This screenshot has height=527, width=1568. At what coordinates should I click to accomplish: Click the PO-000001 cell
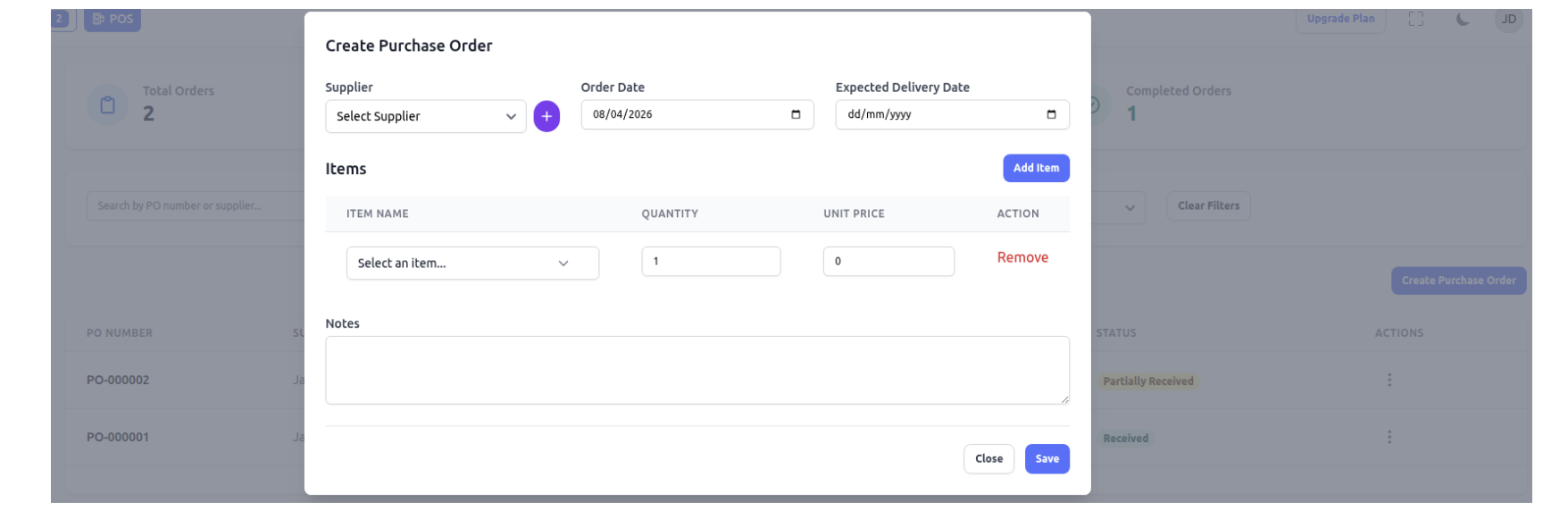tap(118, 437)
